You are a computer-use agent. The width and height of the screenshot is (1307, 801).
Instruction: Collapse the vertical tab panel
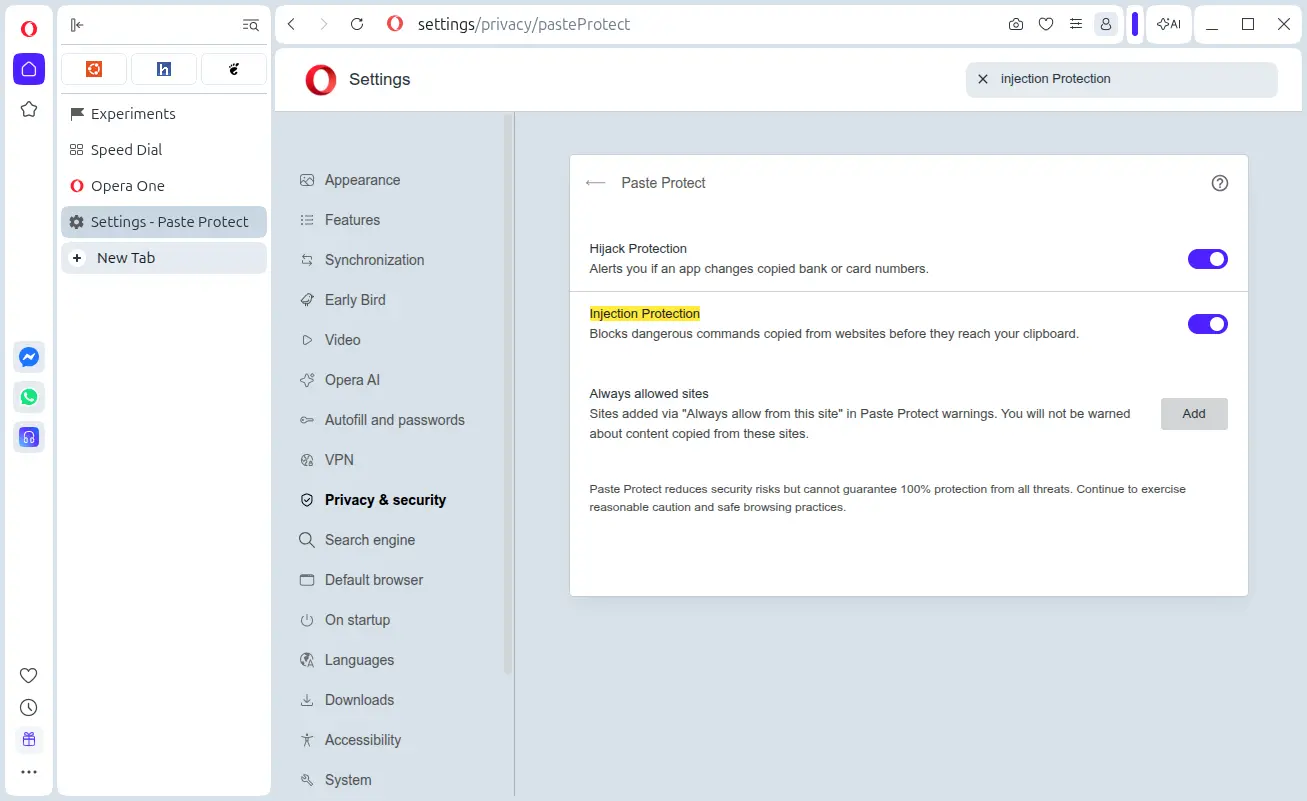[x=77, y=25]
